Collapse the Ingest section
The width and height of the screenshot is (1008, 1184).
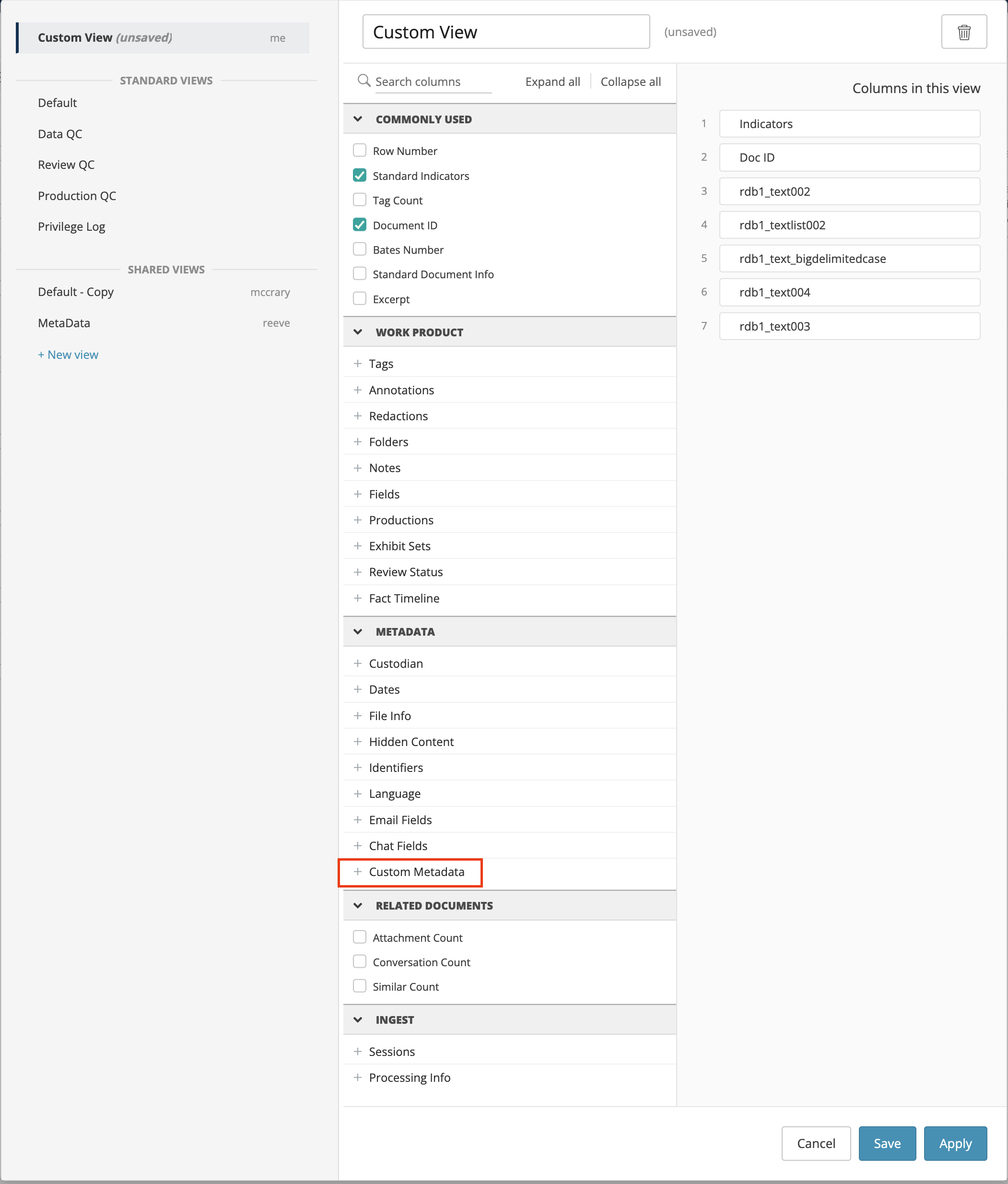pyautogui.click(x=358, y=1019)
